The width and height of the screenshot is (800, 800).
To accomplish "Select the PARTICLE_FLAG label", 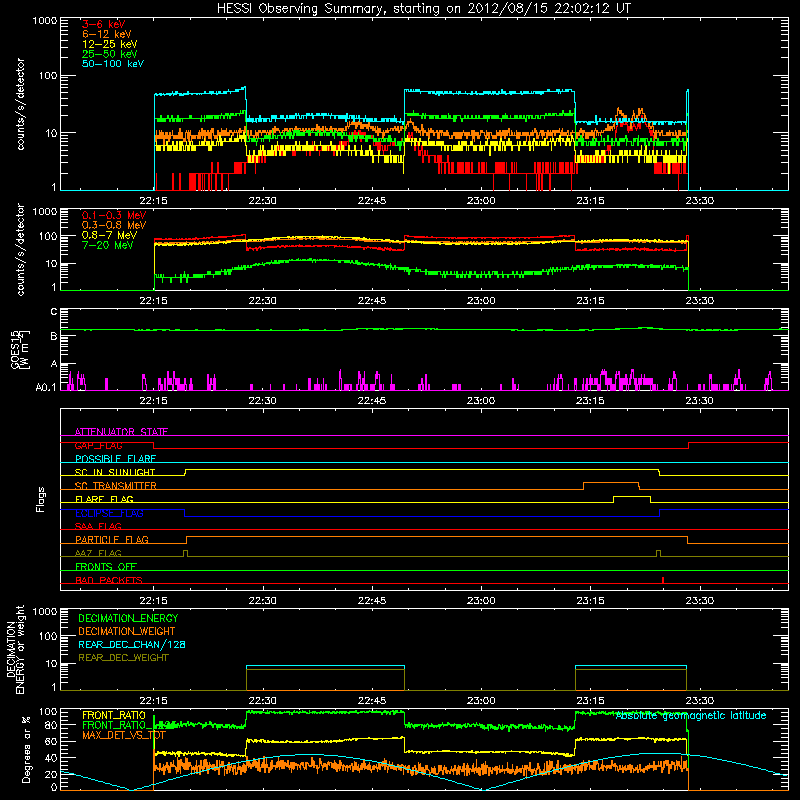I will click(x=112, y=540).
